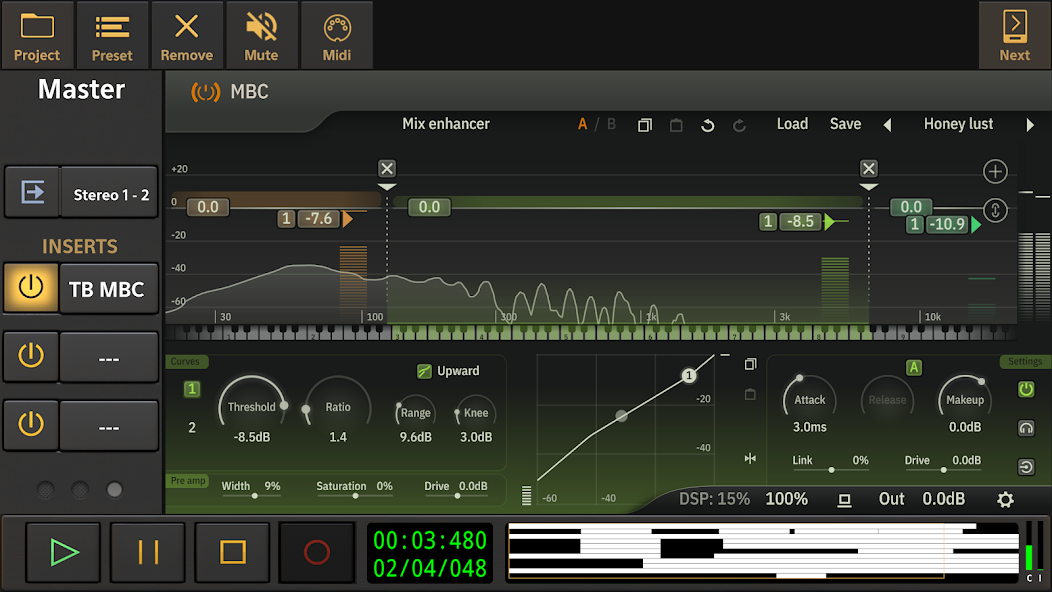
Task: Open the Midi settings from the toolbar
Action: coord(337,34)
